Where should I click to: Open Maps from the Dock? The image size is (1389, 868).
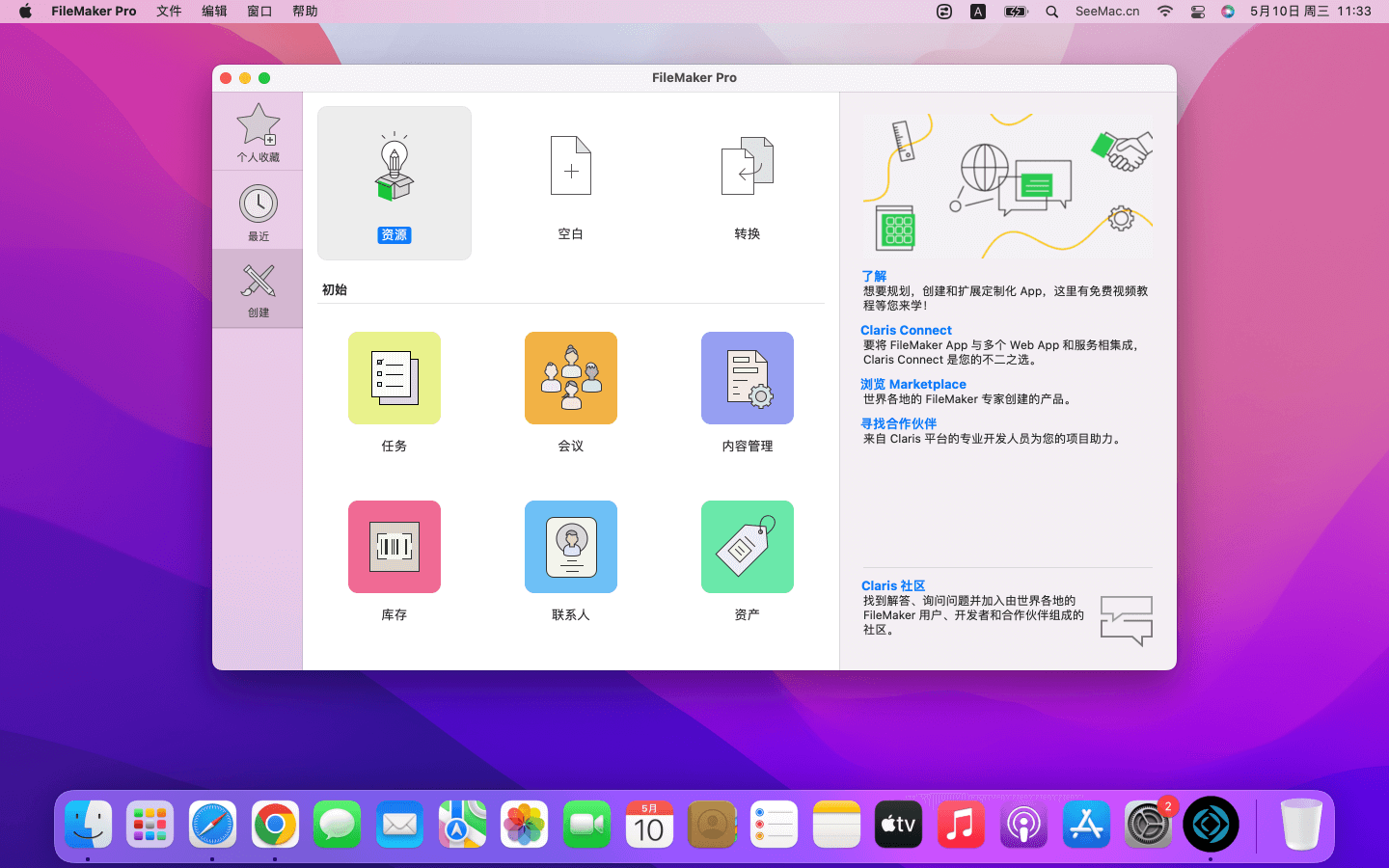click(462, 825)
